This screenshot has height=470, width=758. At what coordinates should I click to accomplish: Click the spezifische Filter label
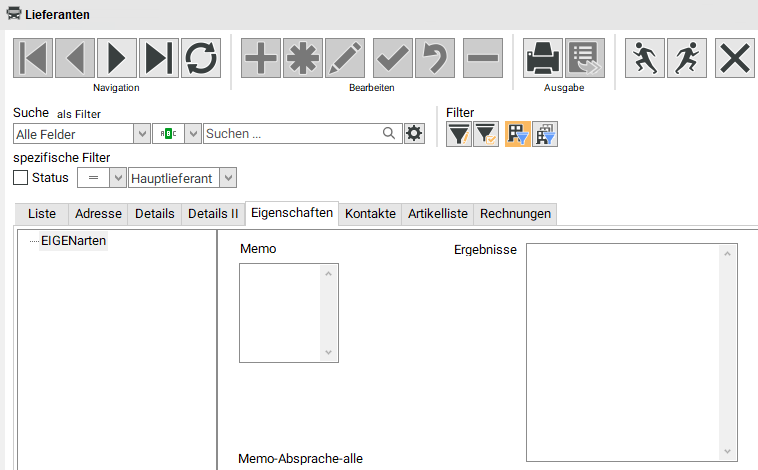point(61,158)
